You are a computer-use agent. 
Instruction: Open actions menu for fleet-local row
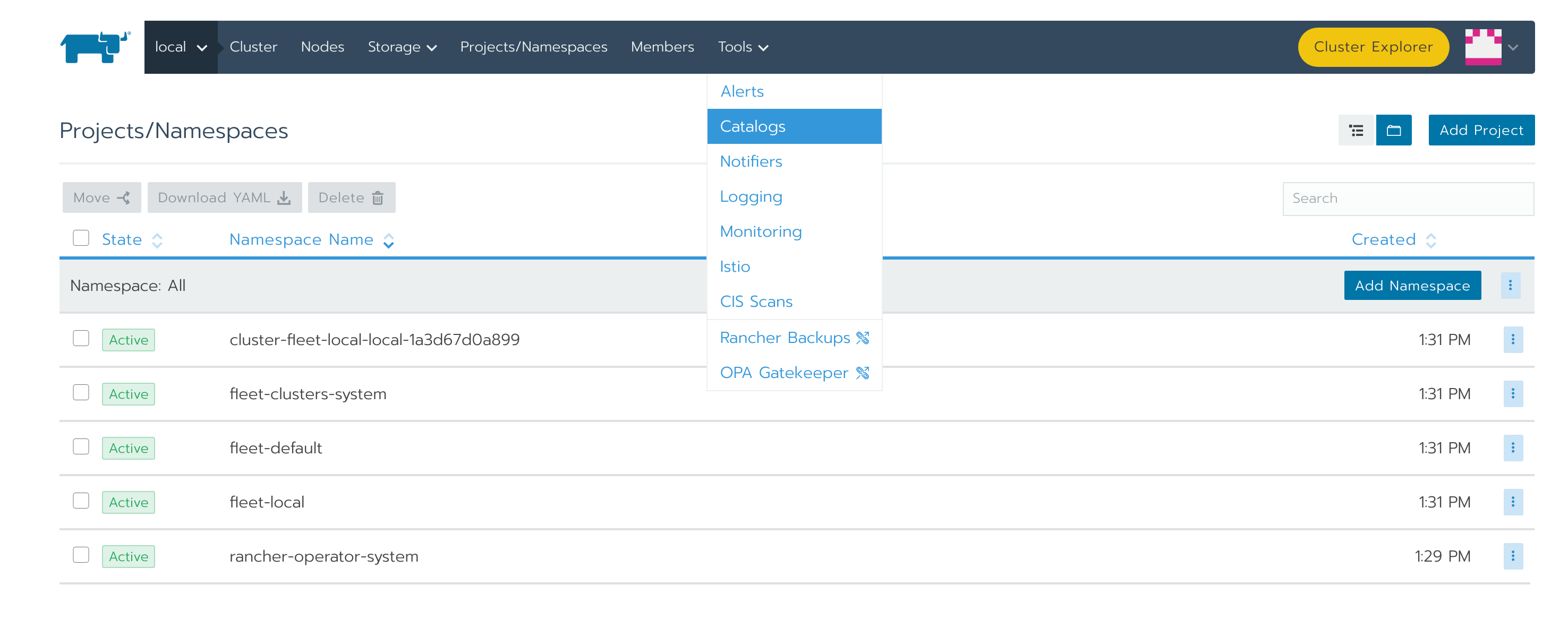[1512, 502]
